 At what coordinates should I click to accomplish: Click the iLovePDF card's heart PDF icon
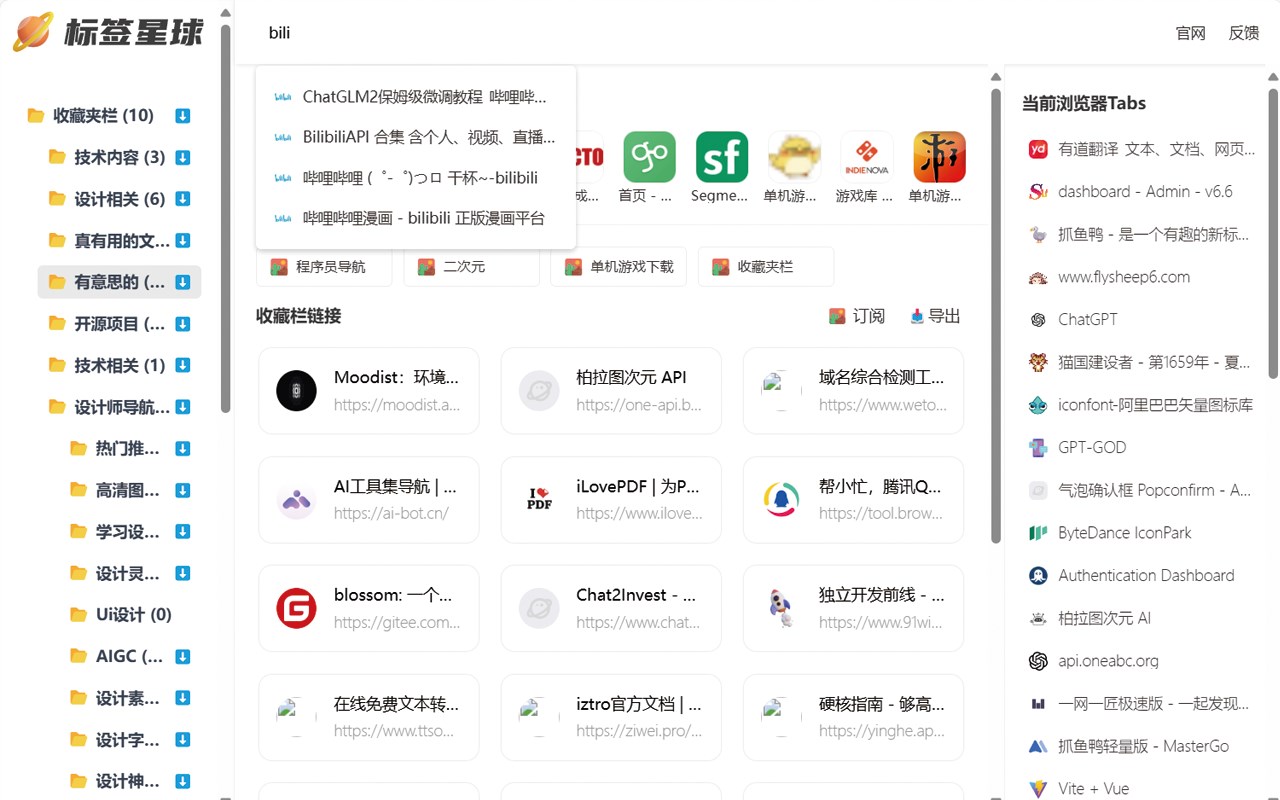(x=539, y=499)
